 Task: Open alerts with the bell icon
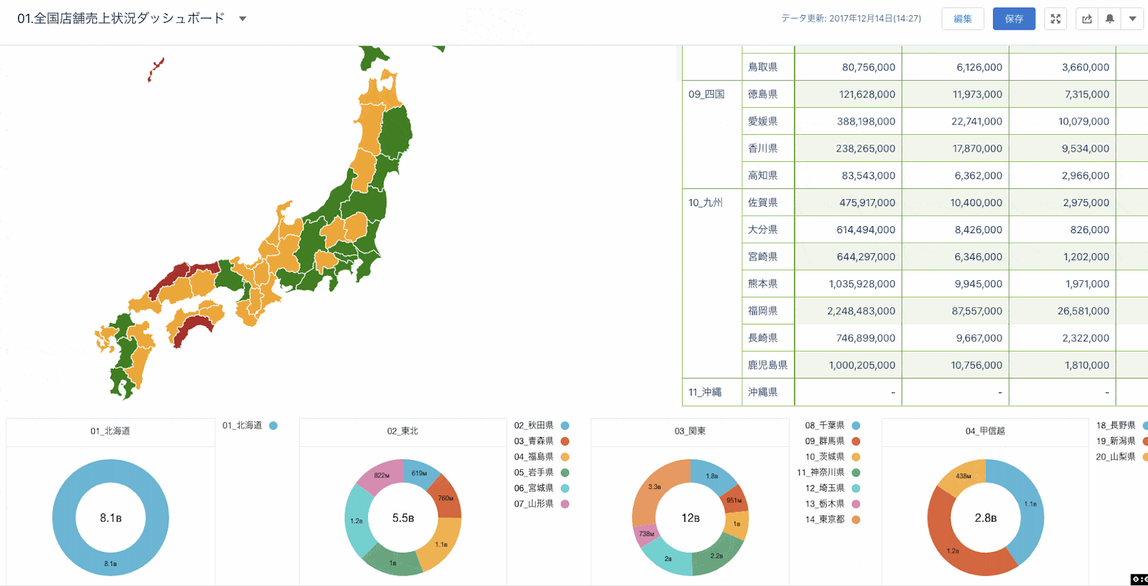pos(1110,19)
